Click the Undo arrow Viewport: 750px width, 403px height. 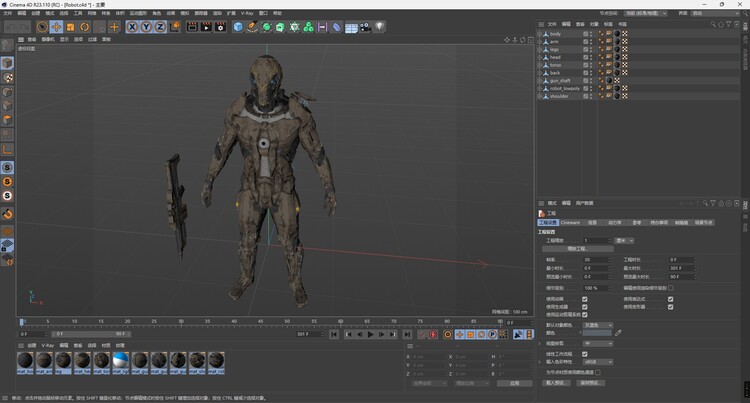click(11, 27)
